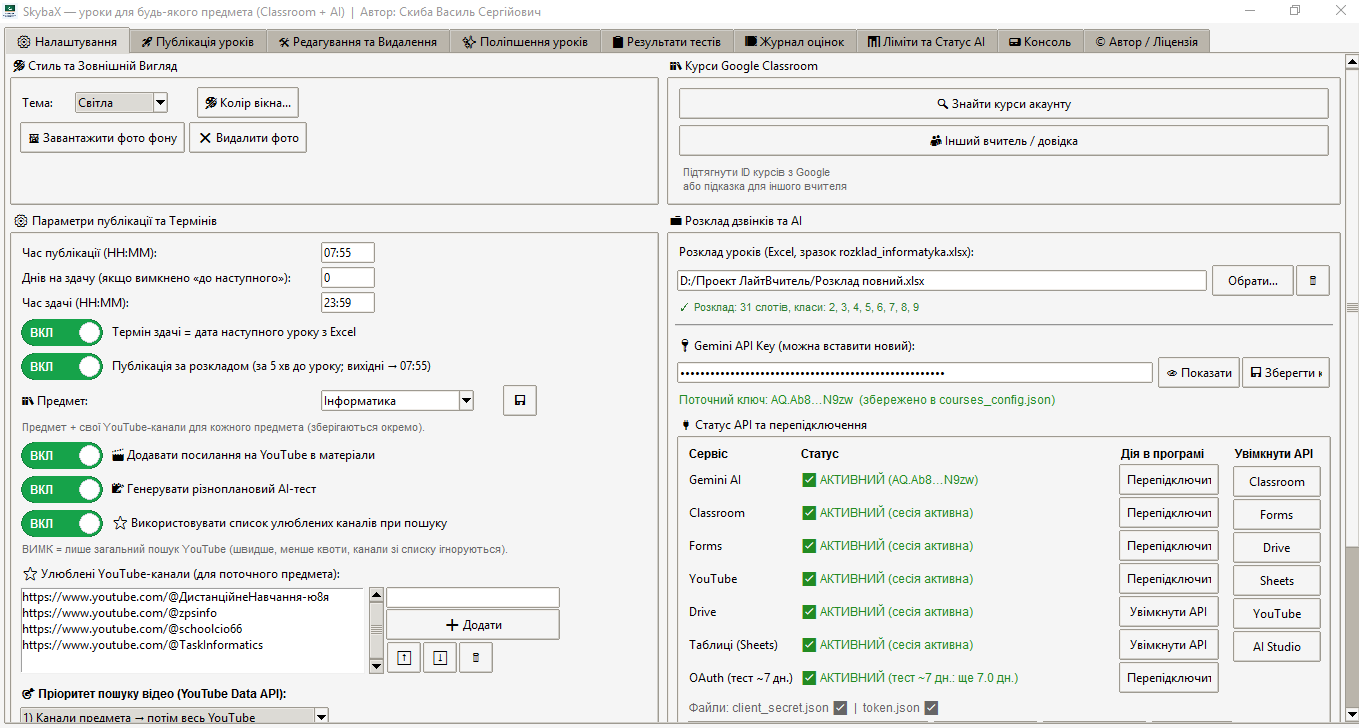The width and height of the screenshot is (1359, 728).
Task: Click the new YouTube channel input field
Action: coord(473,597)
